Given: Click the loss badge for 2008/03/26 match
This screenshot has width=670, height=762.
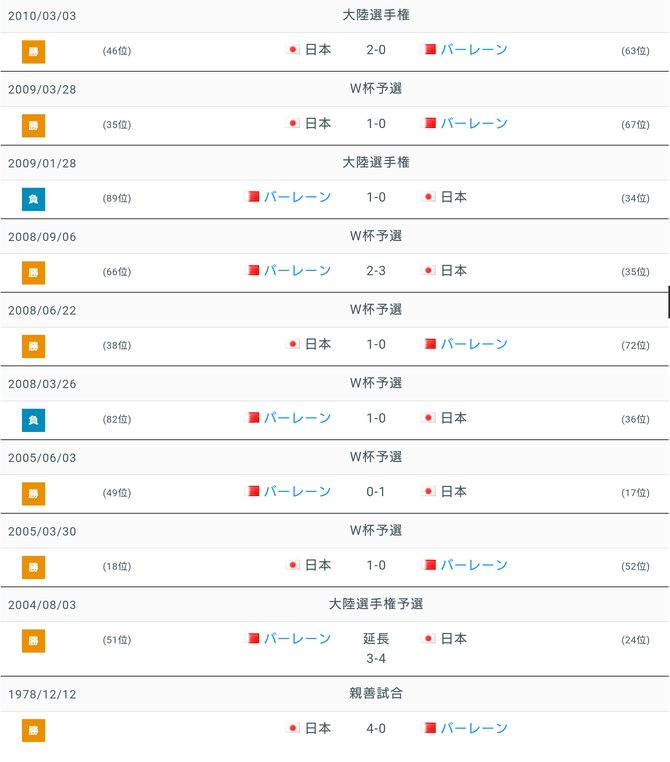Looking at the screenshot, I should 34,419.
